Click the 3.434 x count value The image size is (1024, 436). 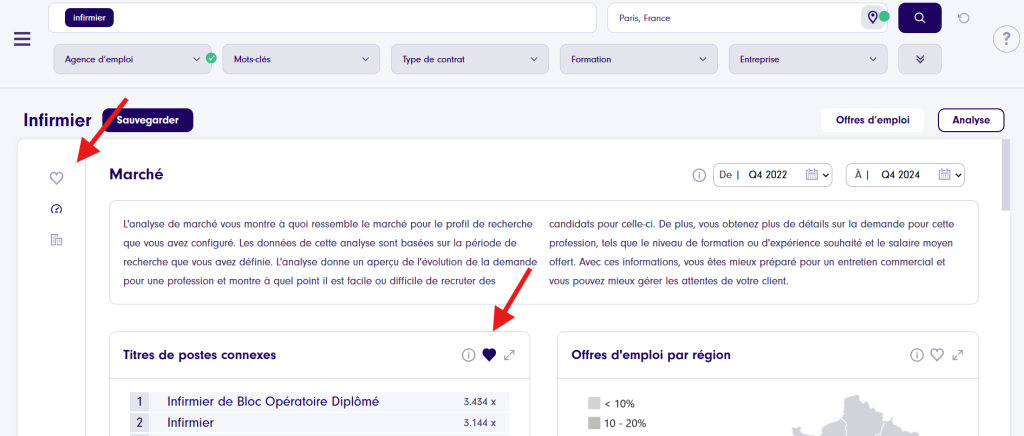tap(479, 402)
